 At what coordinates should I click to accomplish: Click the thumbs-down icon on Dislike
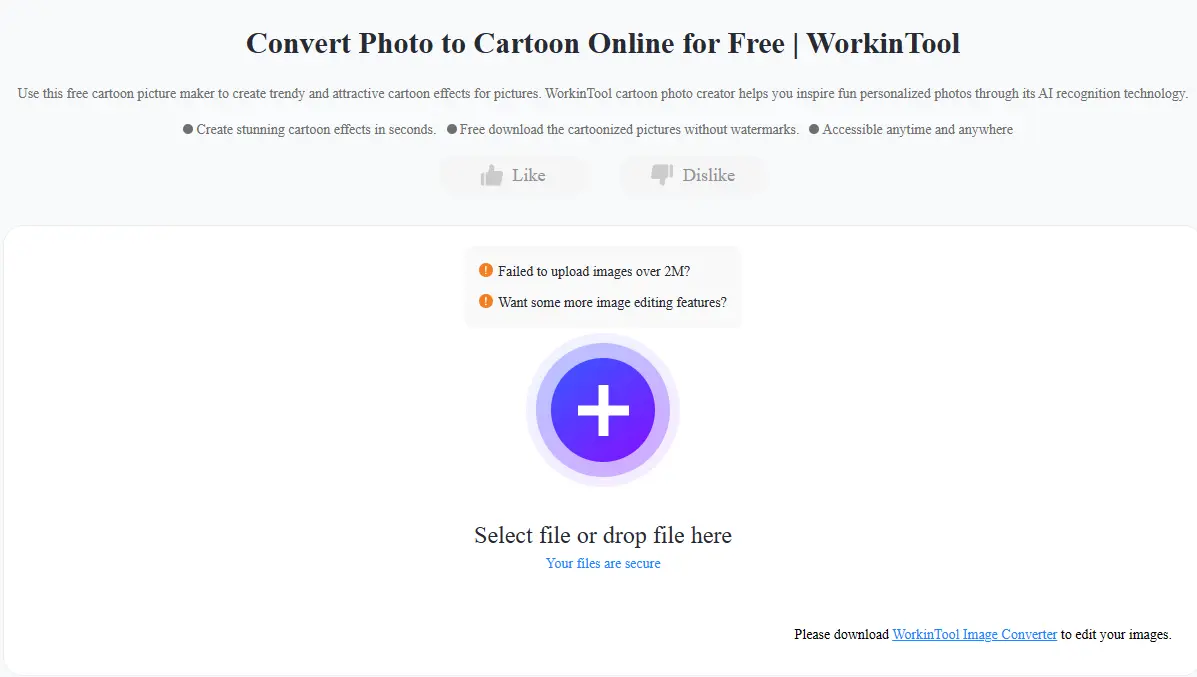(x=662, y=175)
